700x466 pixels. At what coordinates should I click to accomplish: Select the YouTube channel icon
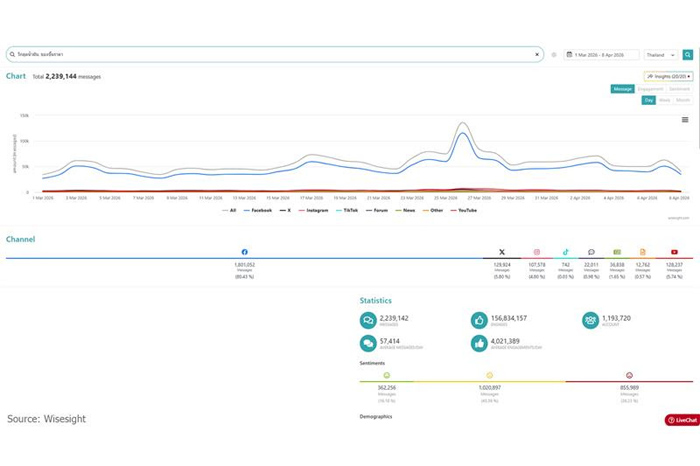click(675, 252)
